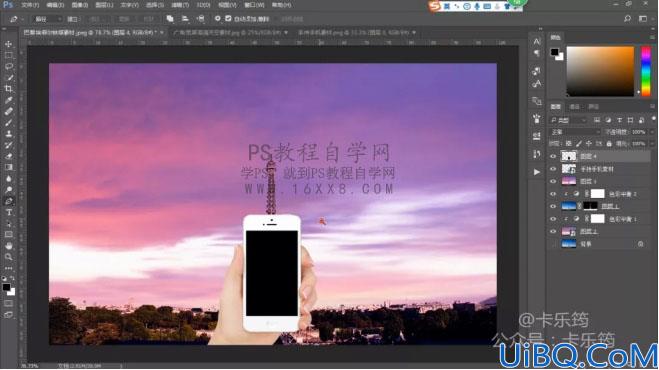The height and width of the screenshot is (370, 659).
Task: Open the fill value dropdown arrow
Action: point(652,144)
